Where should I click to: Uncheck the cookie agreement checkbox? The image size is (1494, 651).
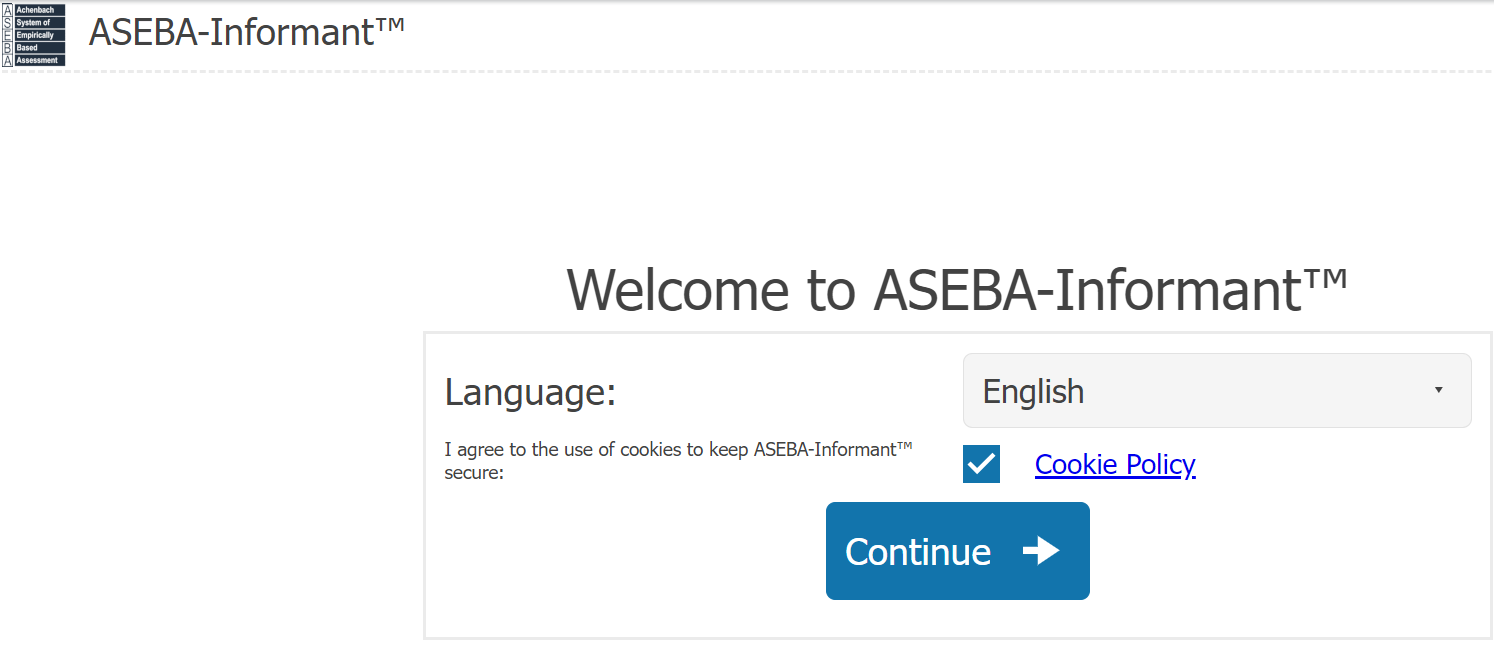tap(981, 464)
